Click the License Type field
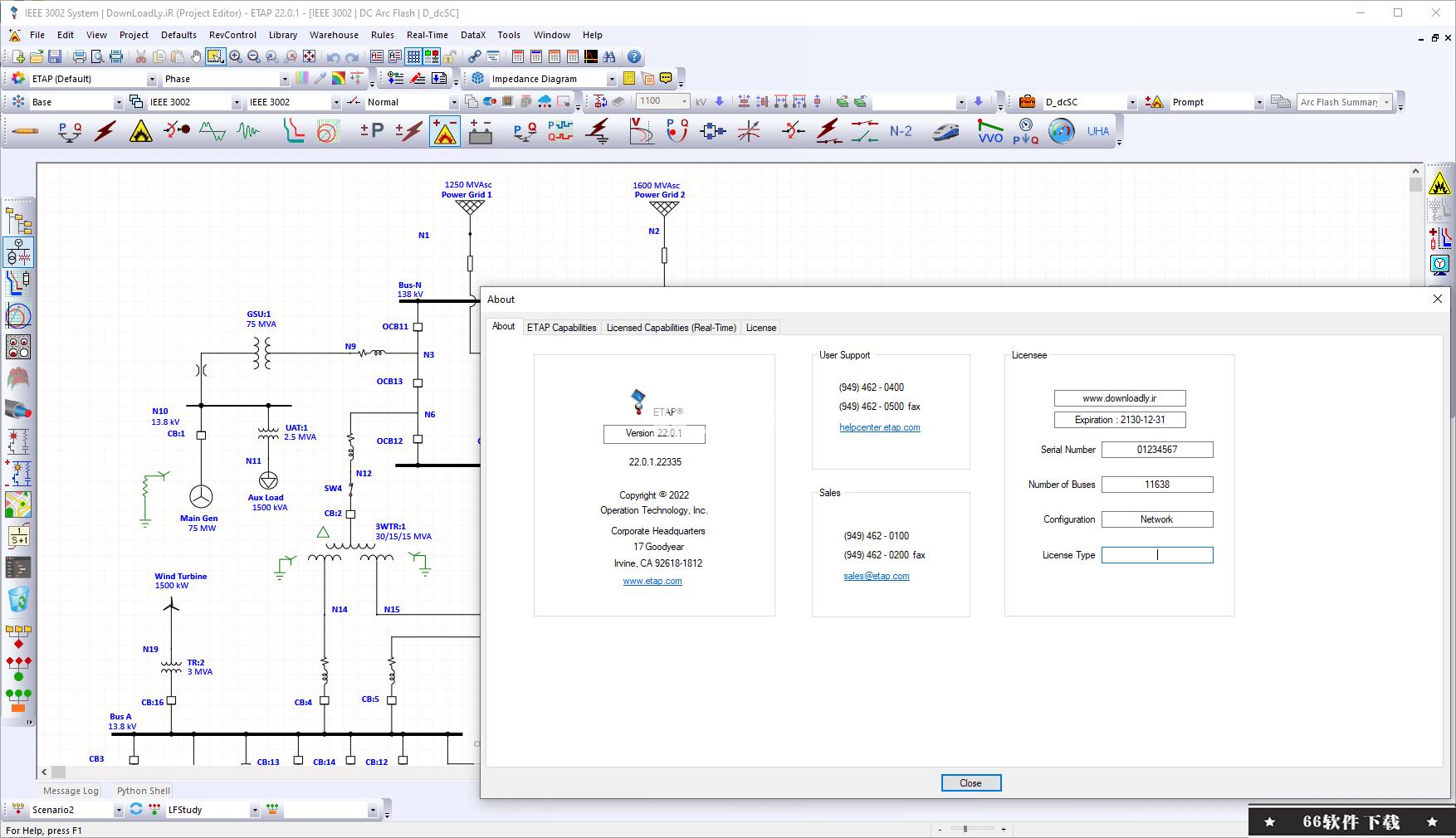The image size is (1456, 838). coord(1157,555)
